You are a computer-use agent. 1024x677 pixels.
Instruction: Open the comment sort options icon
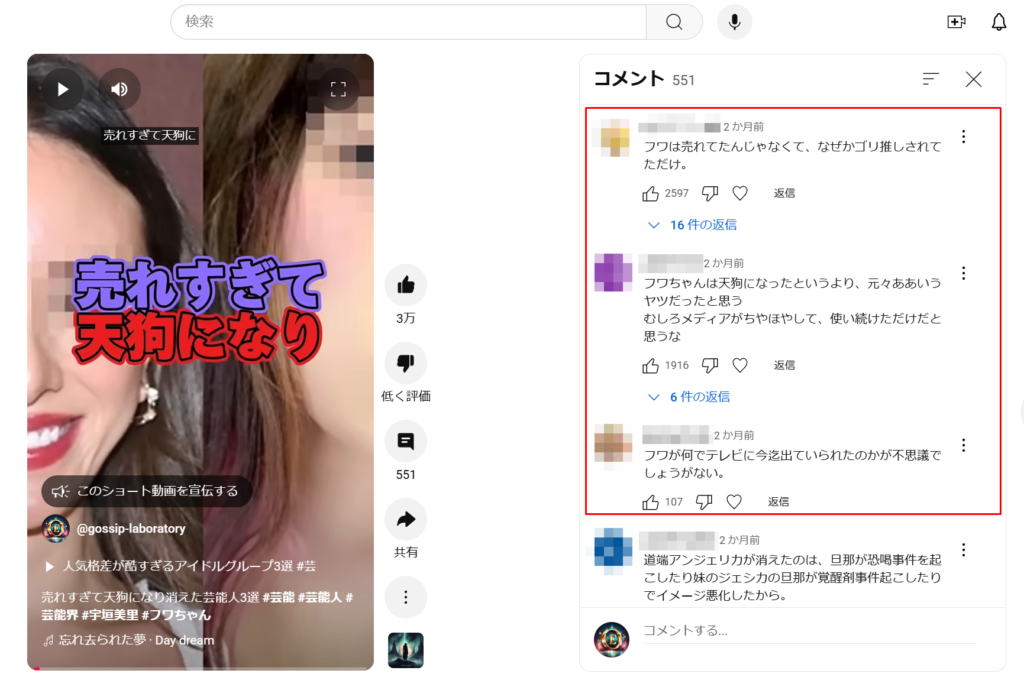931,79
